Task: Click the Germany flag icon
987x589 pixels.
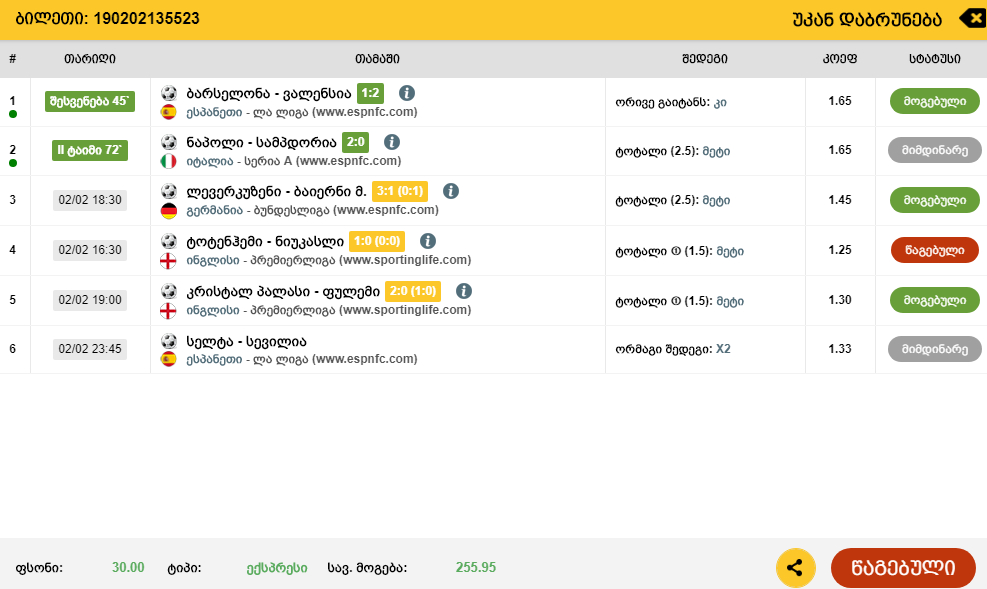Action: pos(169,210)
